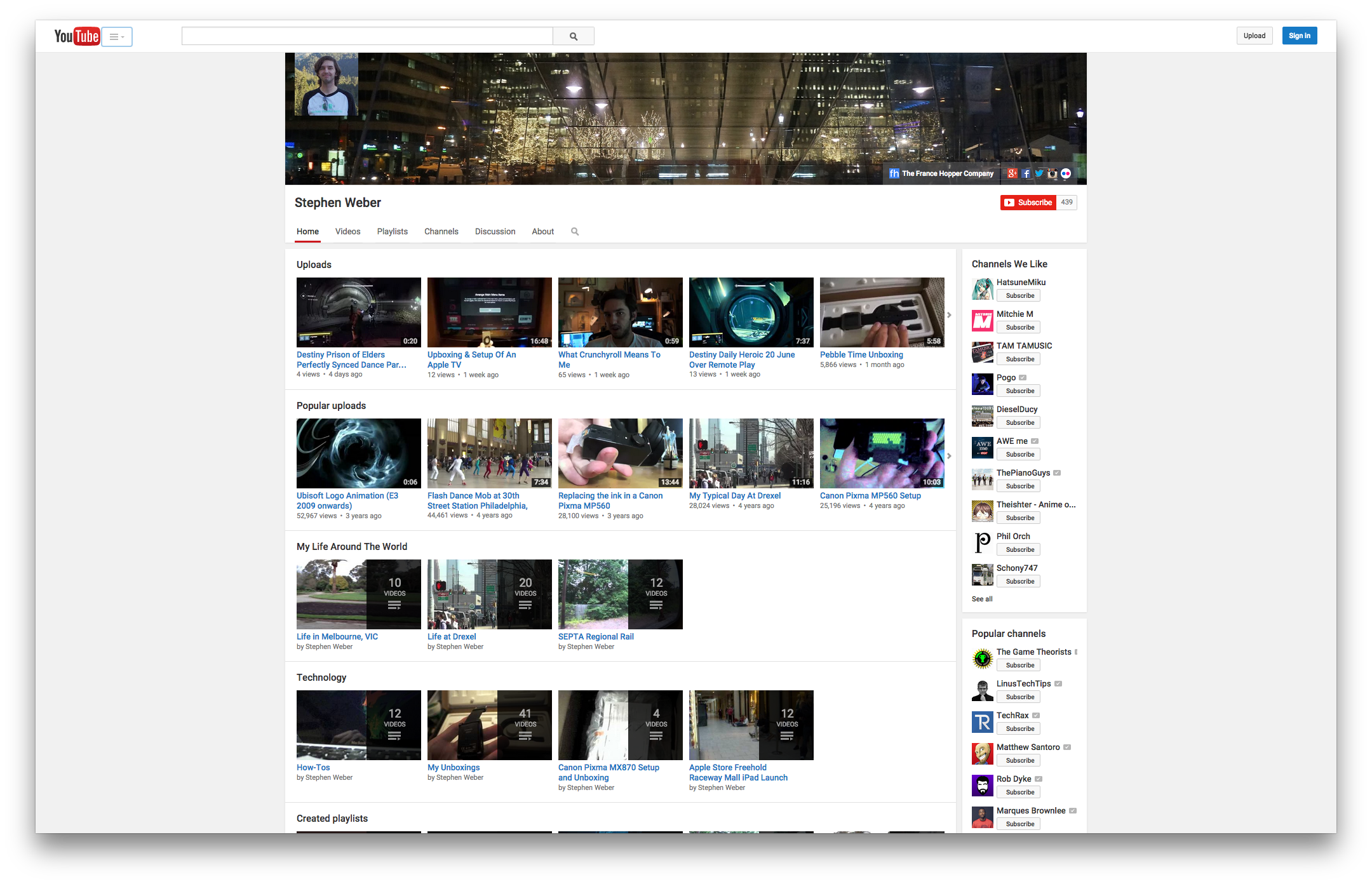Open Pebble Time Unboxing video link

tap(861, 355)
